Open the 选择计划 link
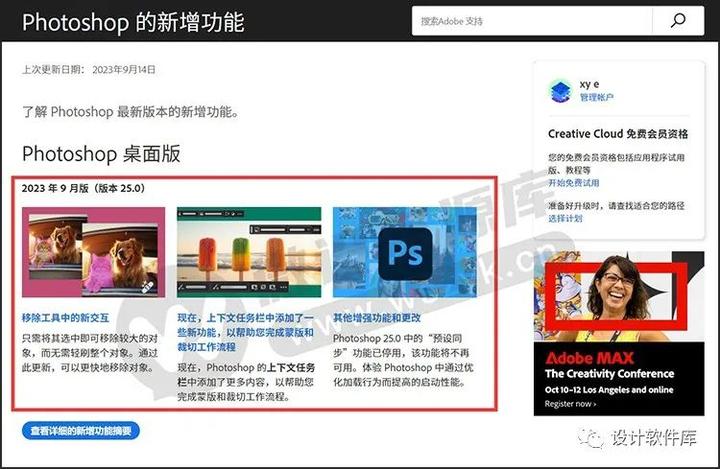720x469 pixels. [565, 219]
